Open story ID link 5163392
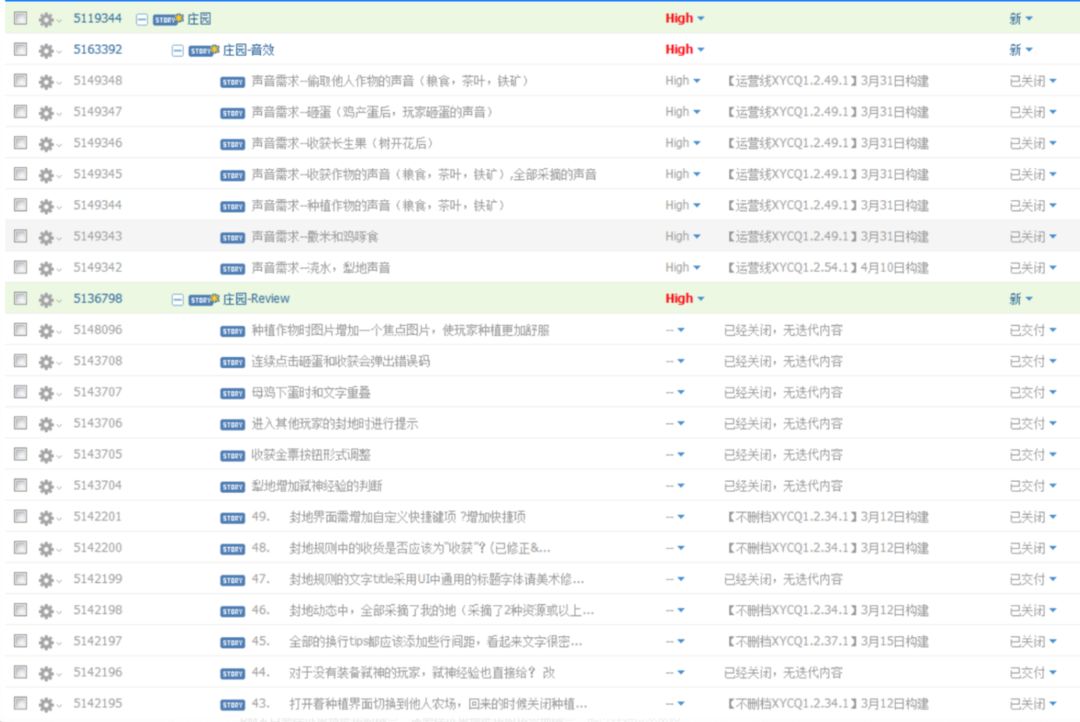This screenshot has width=1080, height=722. [98, 50]
